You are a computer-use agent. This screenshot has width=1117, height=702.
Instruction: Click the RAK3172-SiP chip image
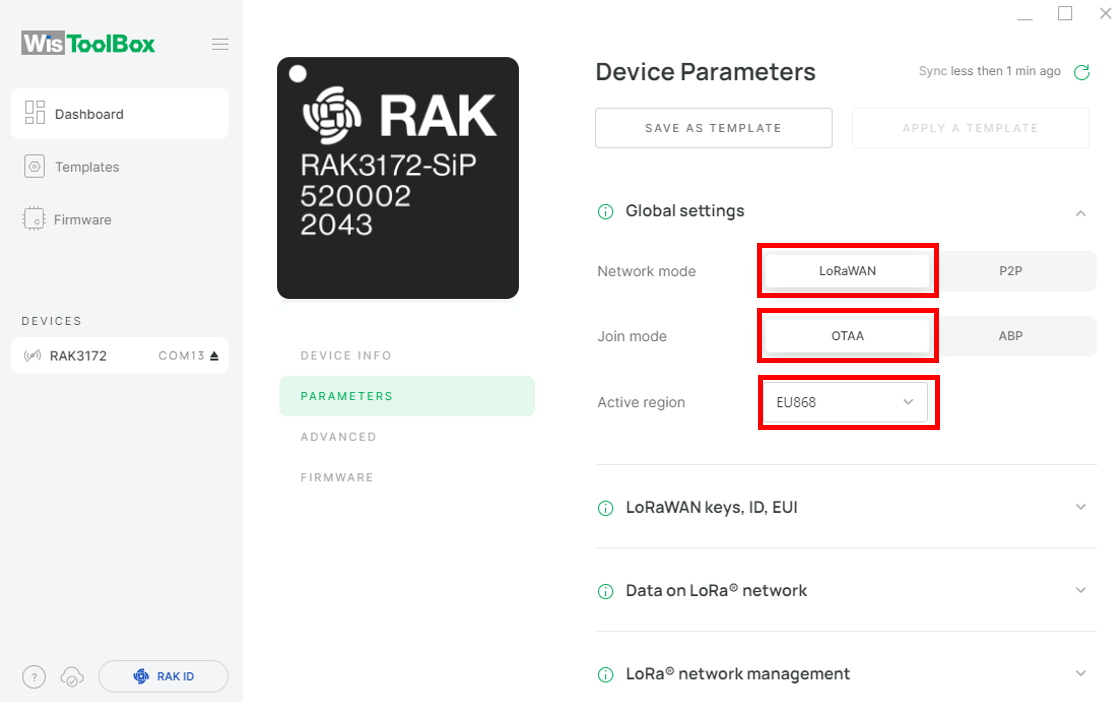point(398,178)
